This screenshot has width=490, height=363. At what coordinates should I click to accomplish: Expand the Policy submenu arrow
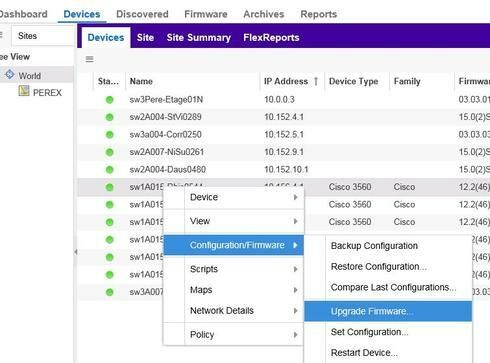[x=295, y=335]
